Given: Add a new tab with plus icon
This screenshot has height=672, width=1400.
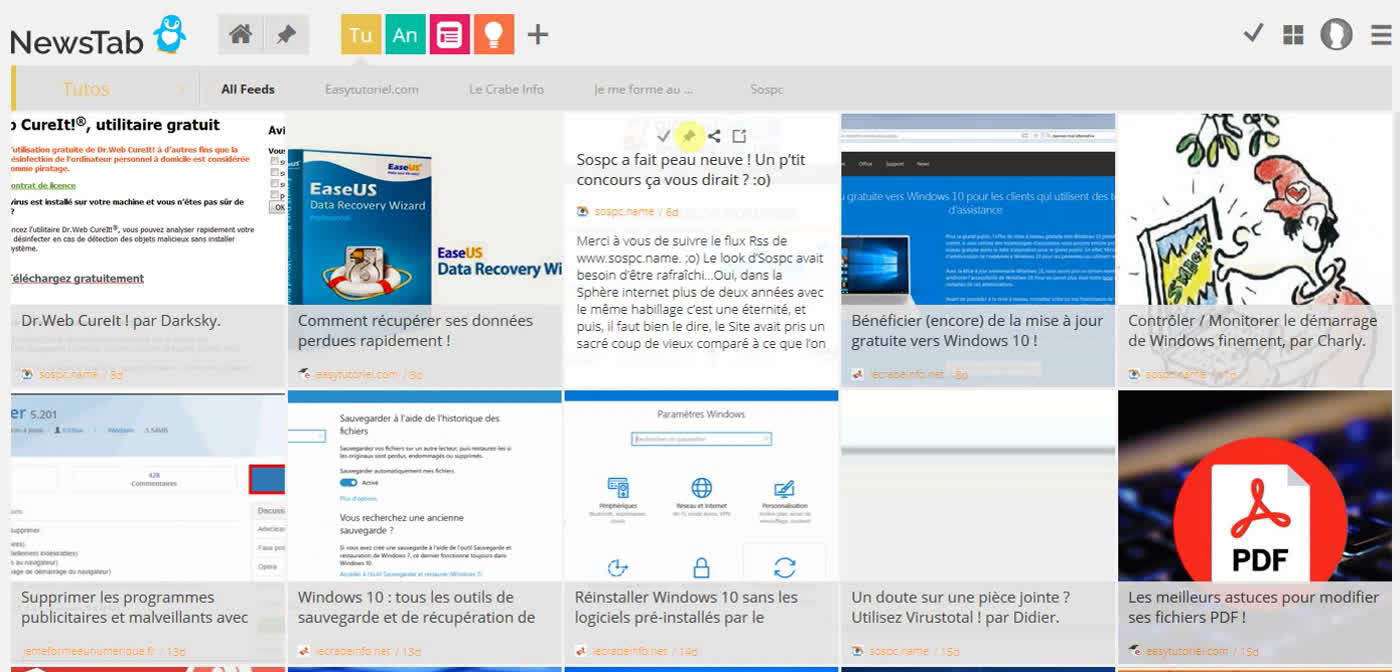Looking at the screenshot, I should coord(538,34).
